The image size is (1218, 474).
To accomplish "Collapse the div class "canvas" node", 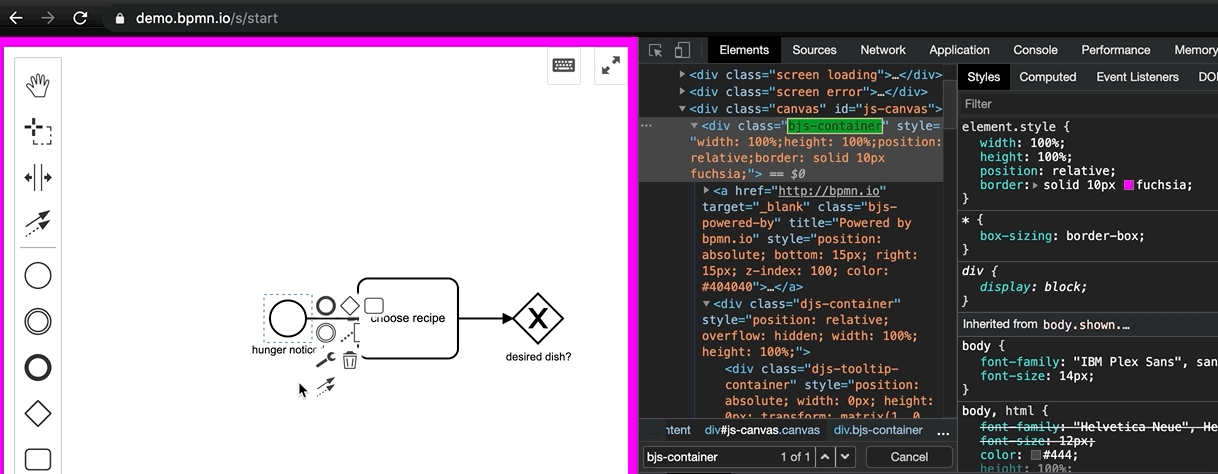I will tap(682, 109).
